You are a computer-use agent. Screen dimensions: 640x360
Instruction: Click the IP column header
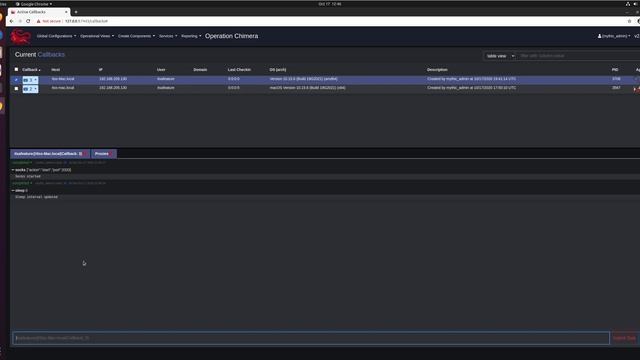click(100, 70)
